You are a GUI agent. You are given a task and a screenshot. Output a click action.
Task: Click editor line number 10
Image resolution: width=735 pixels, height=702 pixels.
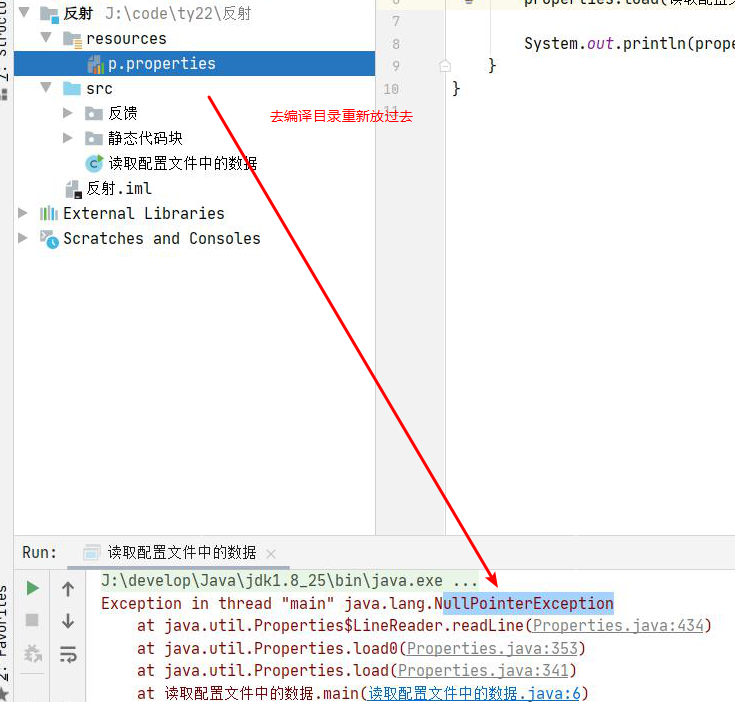(391, 89)
